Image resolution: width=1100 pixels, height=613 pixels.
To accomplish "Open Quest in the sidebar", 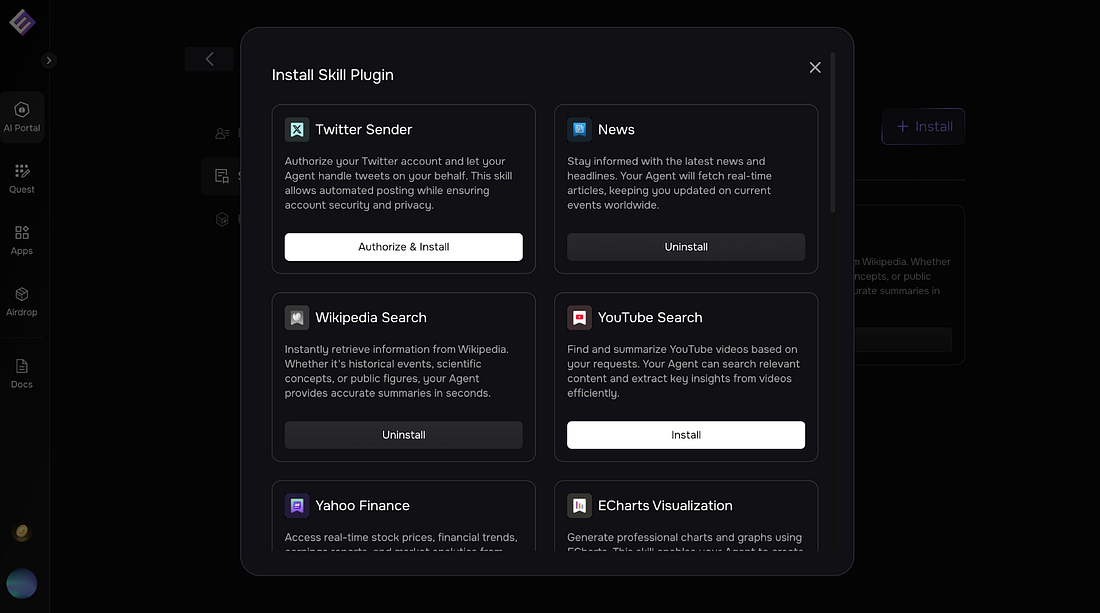I will 22,178.
